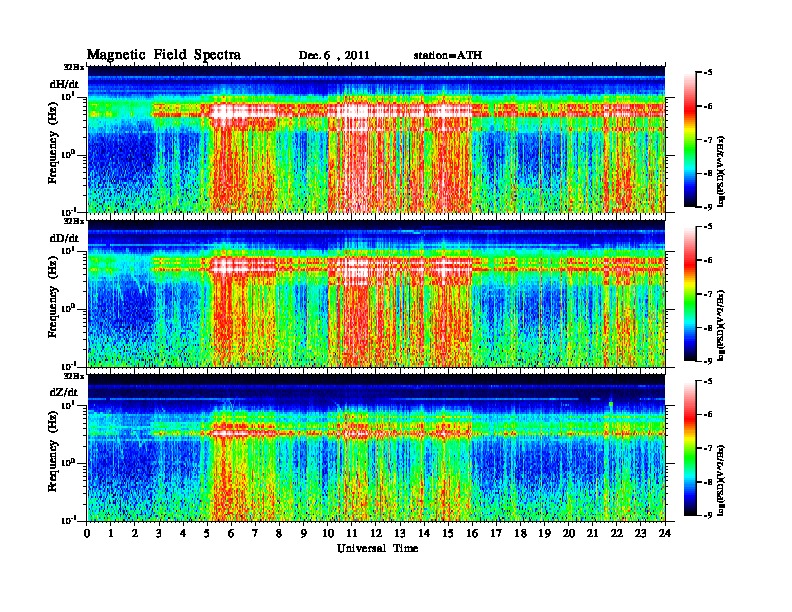Click the dD/dt spectrogram plot area

pos(376,293)
